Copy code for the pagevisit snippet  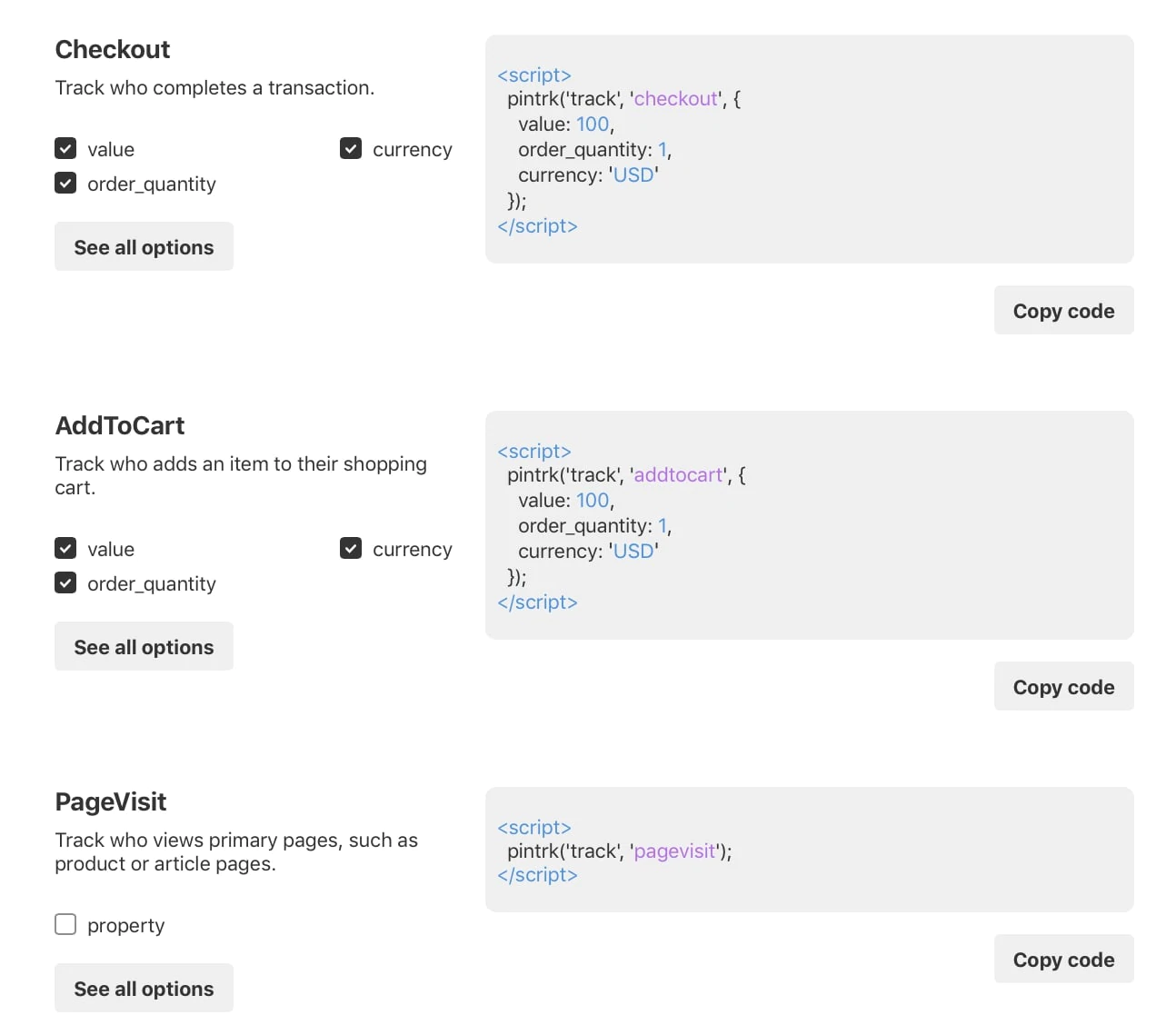(1063, 960)
